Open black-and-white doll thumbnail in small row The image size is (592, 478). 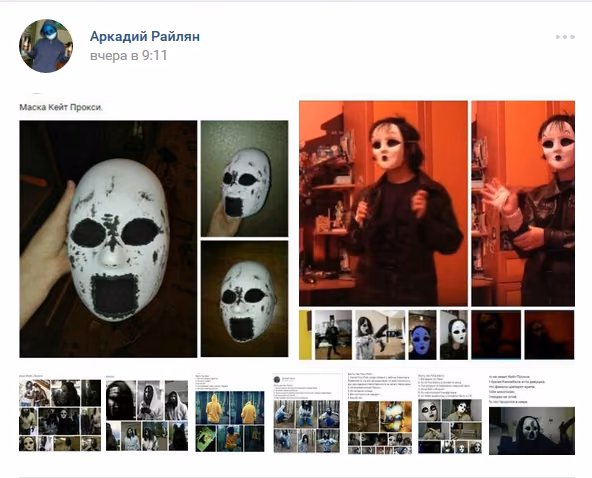tap(380, 335)
